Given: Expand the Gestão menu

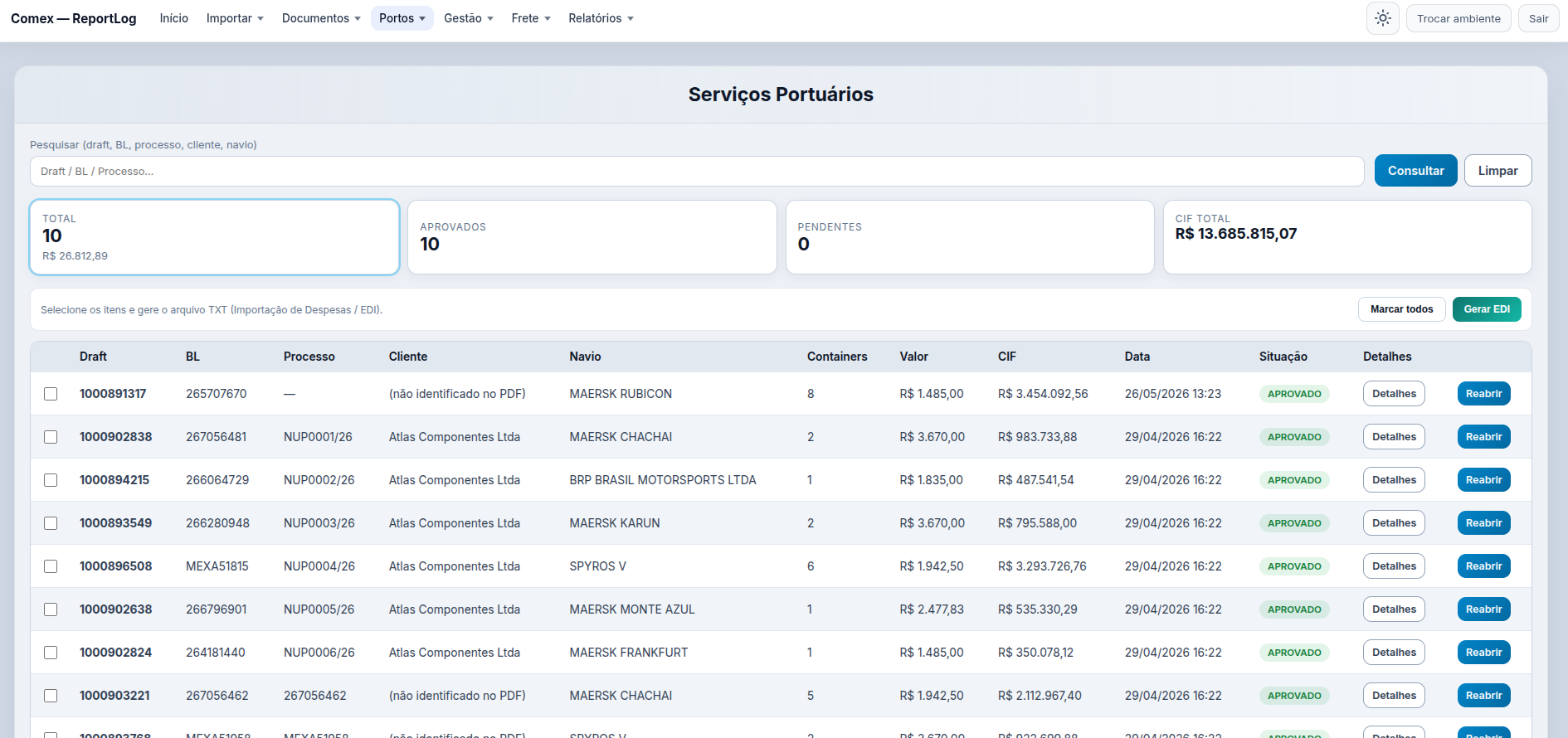Looking at the screenshot, I should coord(469,18).
